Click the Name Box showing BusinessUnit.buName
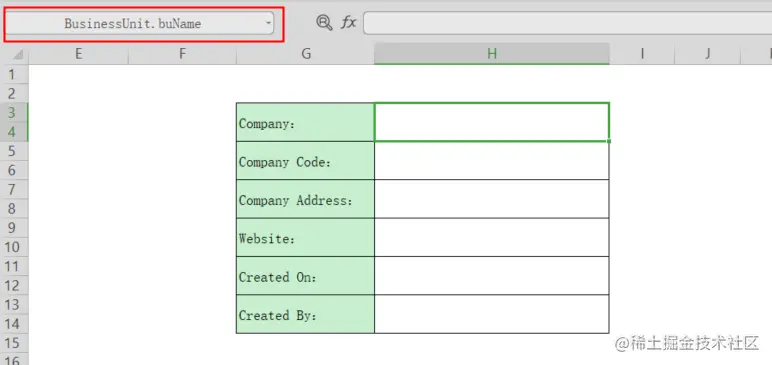 pos(139,23)
